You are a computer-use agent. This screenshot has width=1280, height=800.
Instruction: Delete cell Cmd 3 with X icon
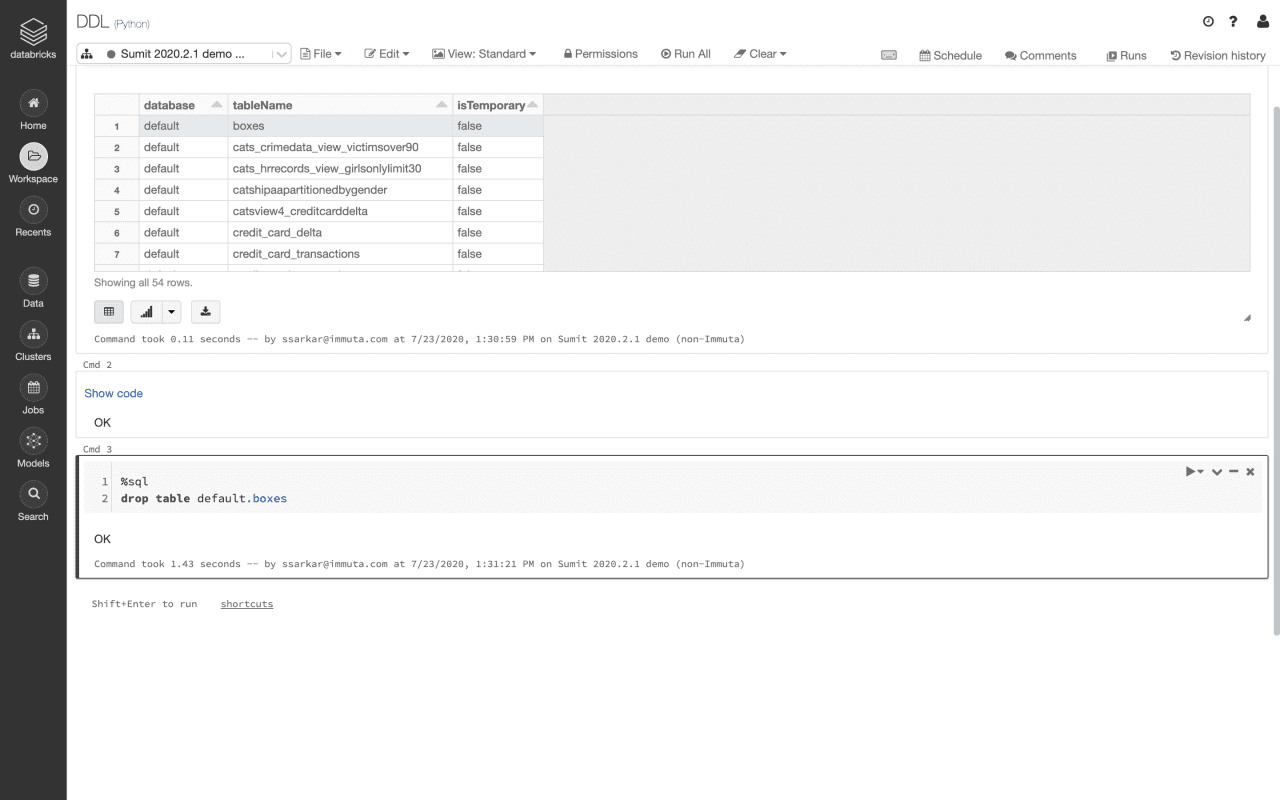pos(1250,471)
